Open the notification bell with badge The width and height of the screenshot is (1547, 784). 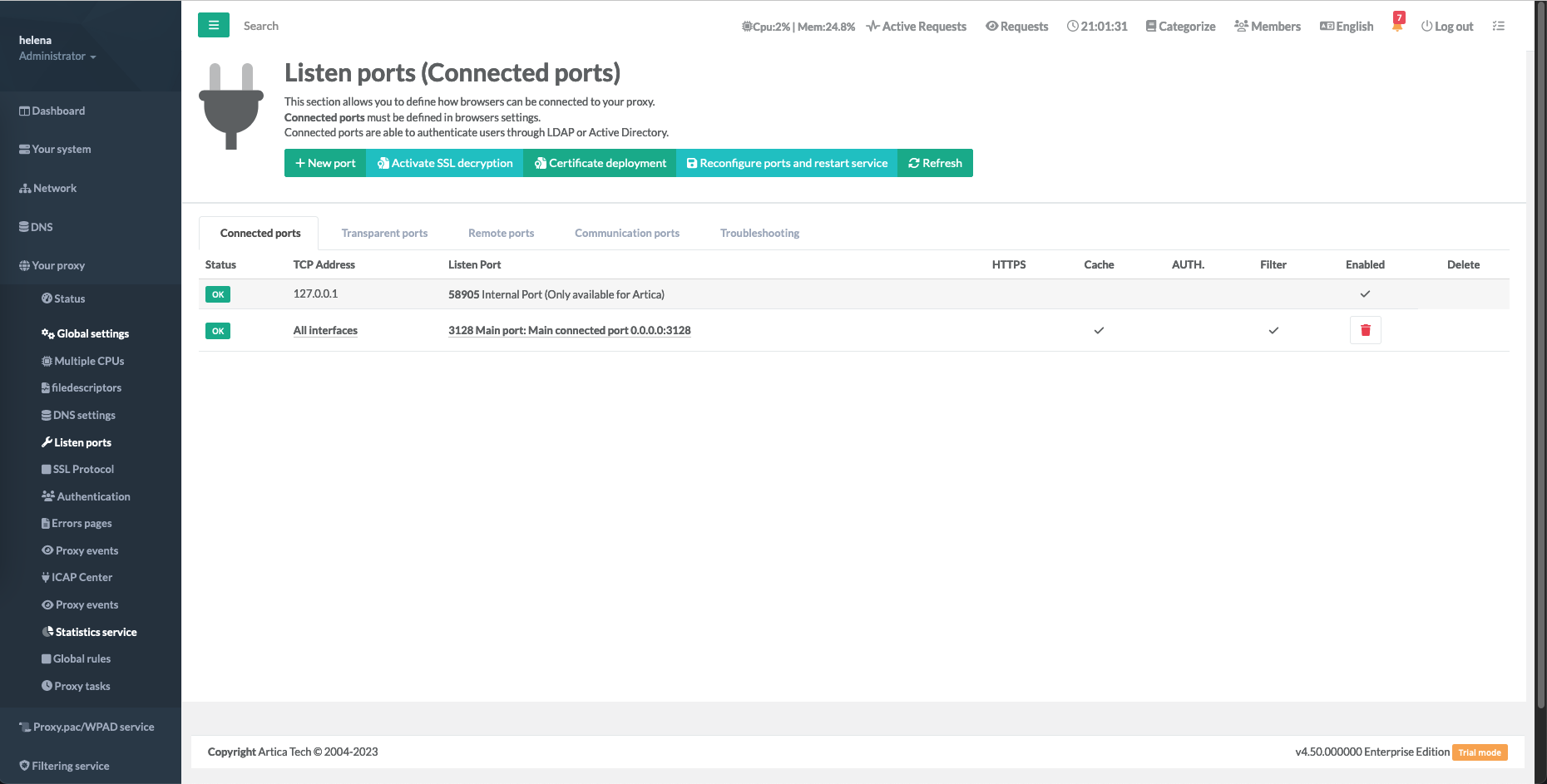point(1397,25)
